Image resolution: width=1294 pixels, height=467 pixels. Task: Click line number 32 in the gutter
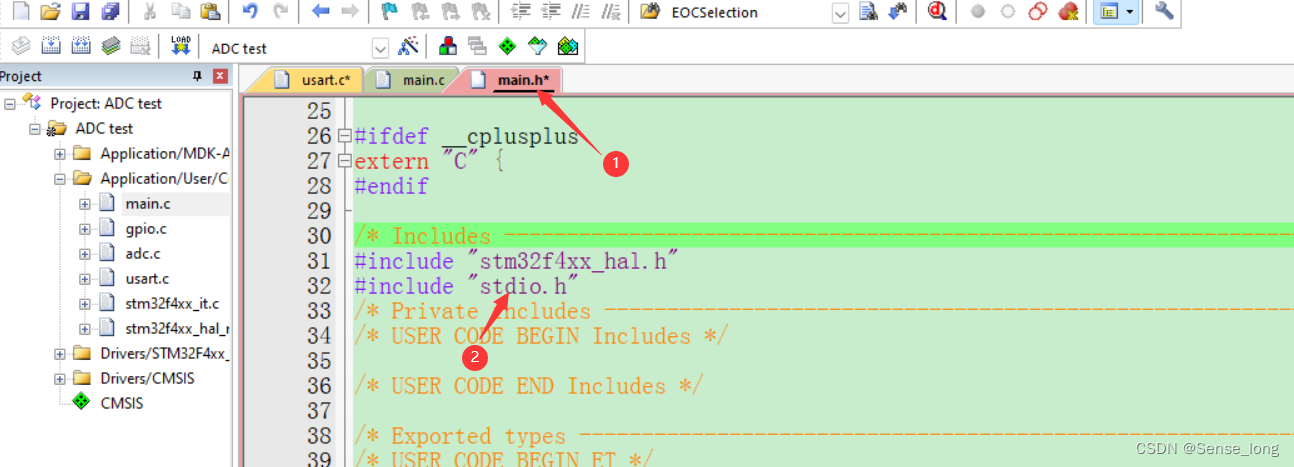tap(318, 286)
